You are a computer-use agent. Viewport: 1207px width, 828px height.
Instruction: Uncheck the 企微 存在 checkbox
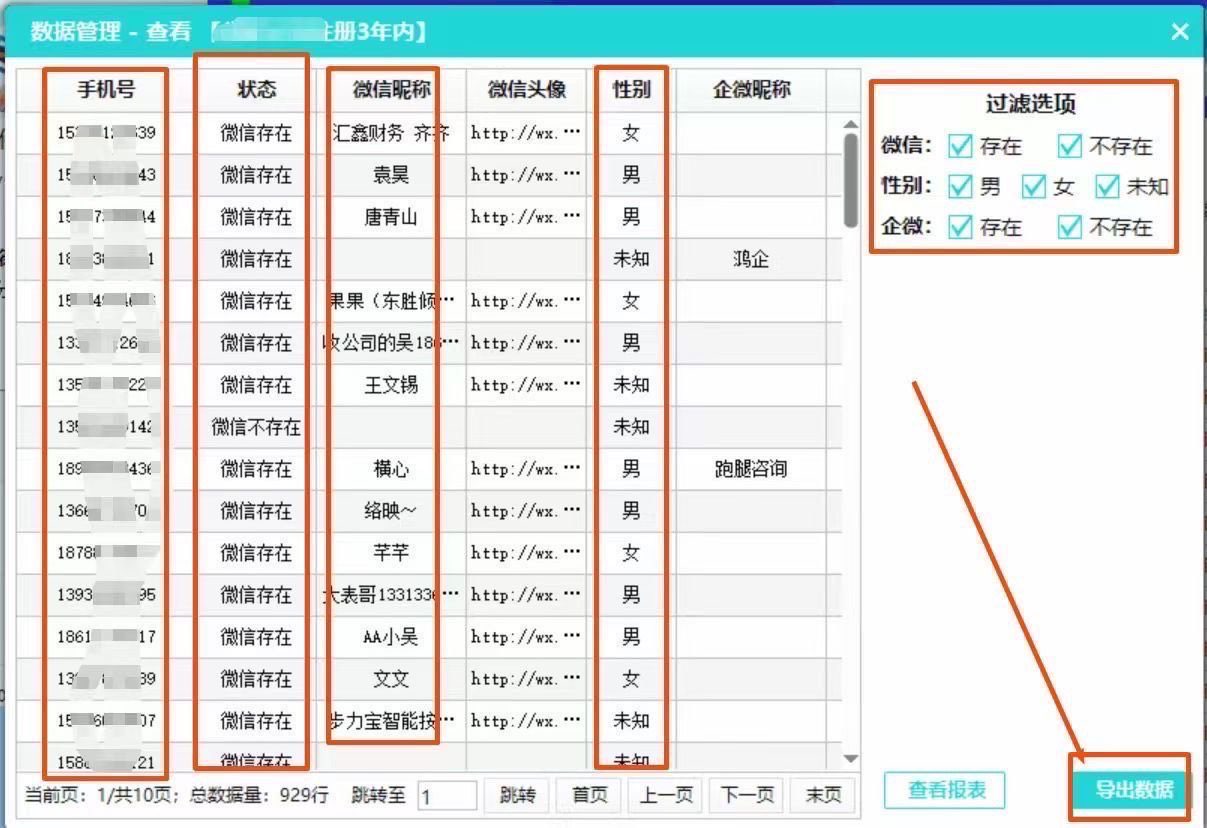pyautogui.click(x=960, y=227)
